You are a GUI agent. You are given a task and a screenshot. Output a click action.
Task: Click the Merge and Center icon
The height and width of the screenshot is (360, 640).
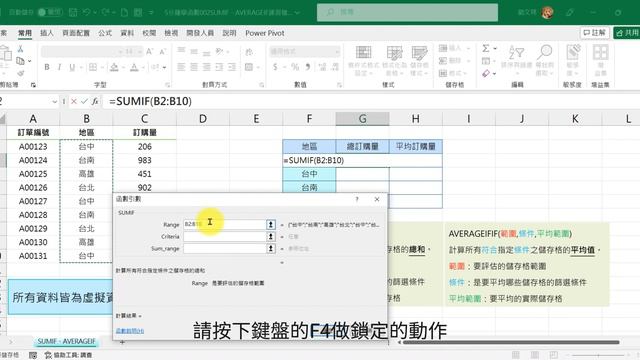click(249, 67)
